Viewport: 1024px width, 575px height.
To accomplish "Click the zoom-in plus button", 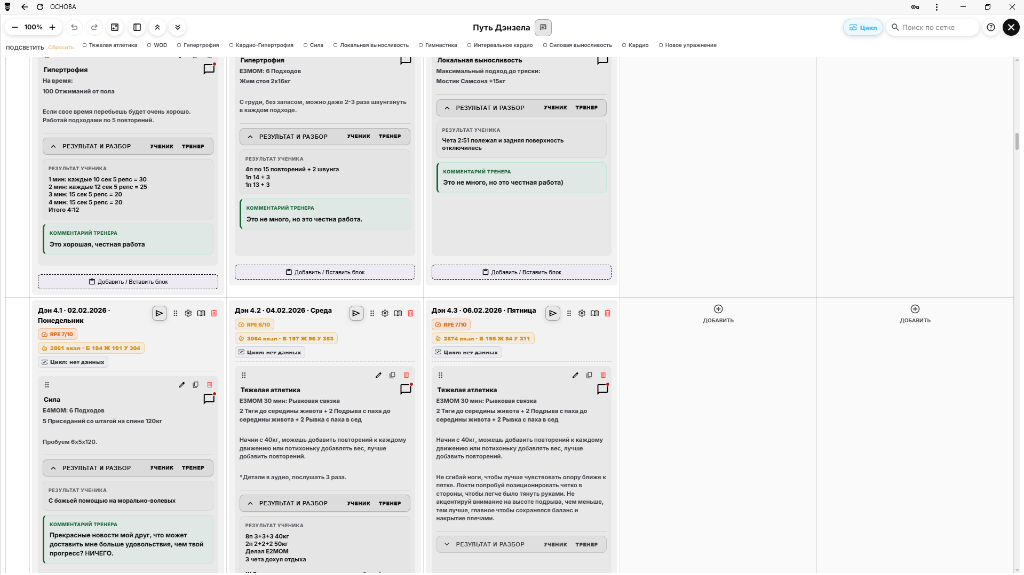I will click(x=52, y=27).
